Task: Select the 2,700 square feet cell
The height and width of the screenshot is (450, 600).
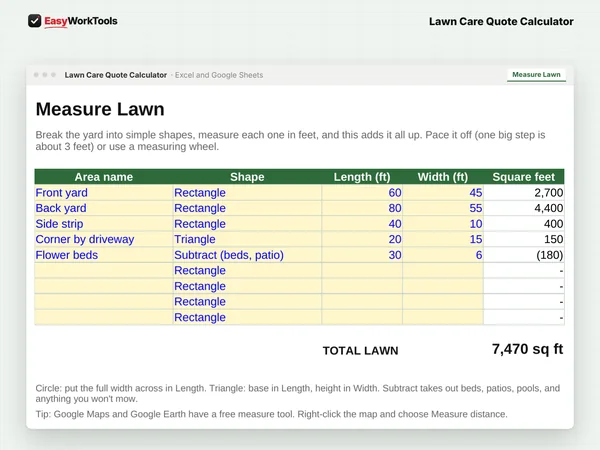Action: click(524, 192)
